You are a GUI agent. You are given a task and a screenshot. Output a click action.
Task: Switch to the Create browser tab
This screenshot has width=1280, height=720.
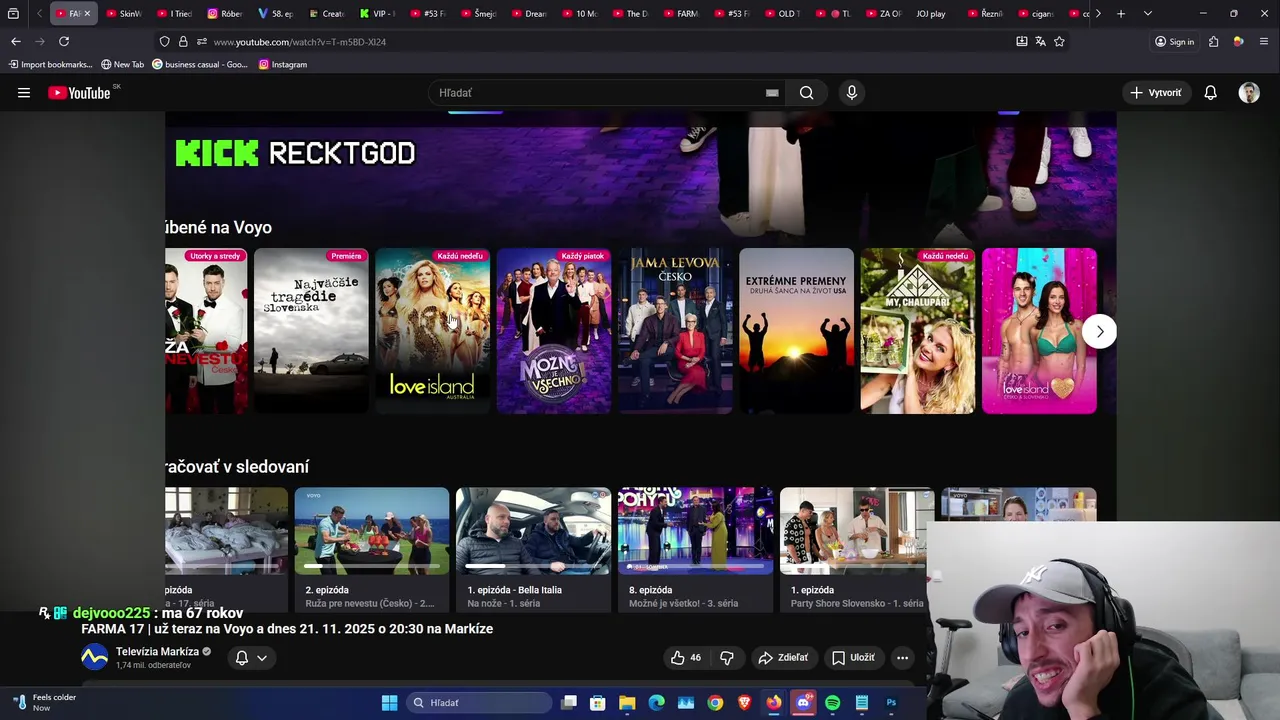click(x=326, y=14)
